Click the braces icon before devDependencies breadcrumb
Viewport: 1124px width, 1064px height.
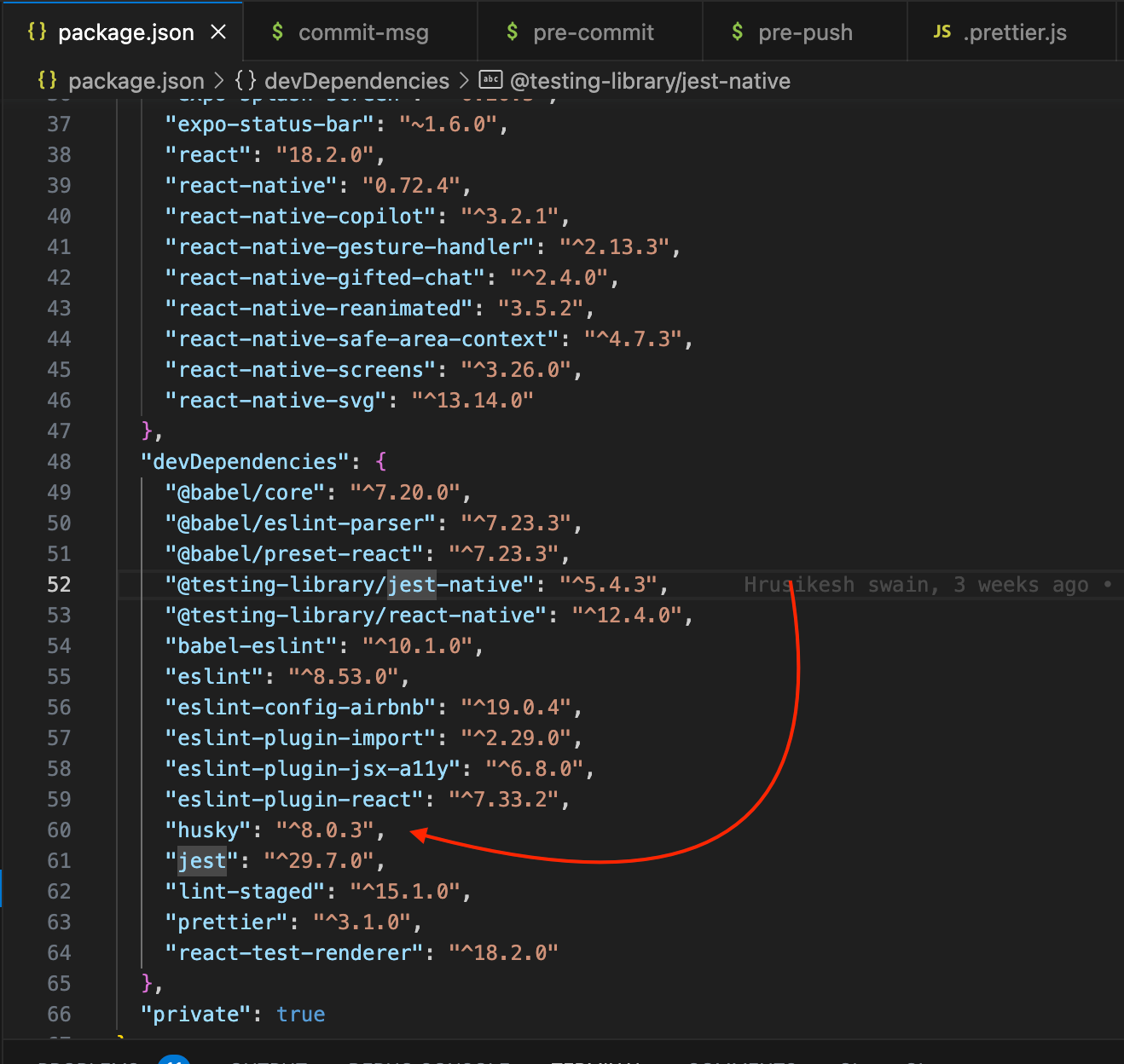pyautogui.click(x=246, y=80)
